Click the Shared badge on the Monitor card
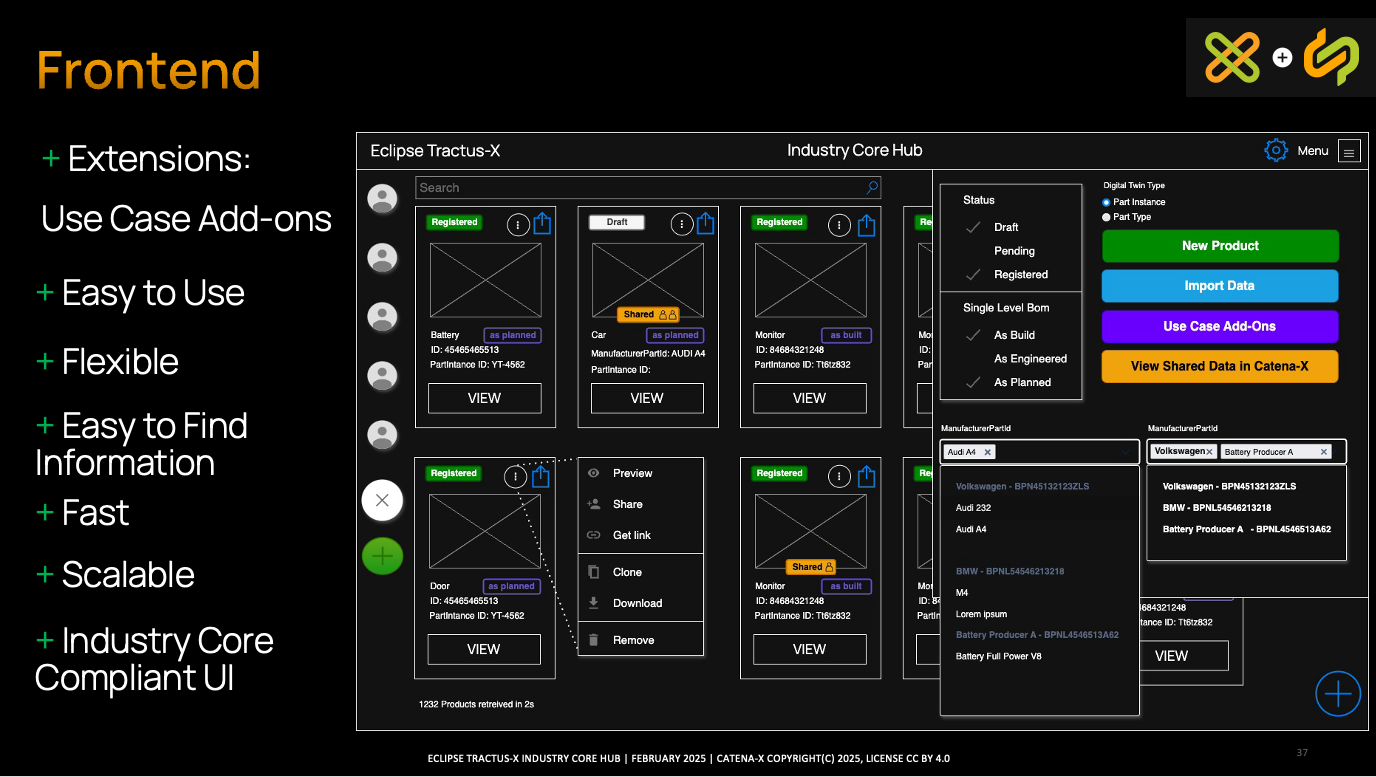The width and height of the screenshot is (1376, 777). pyautogui.click(x=810, y=567)
